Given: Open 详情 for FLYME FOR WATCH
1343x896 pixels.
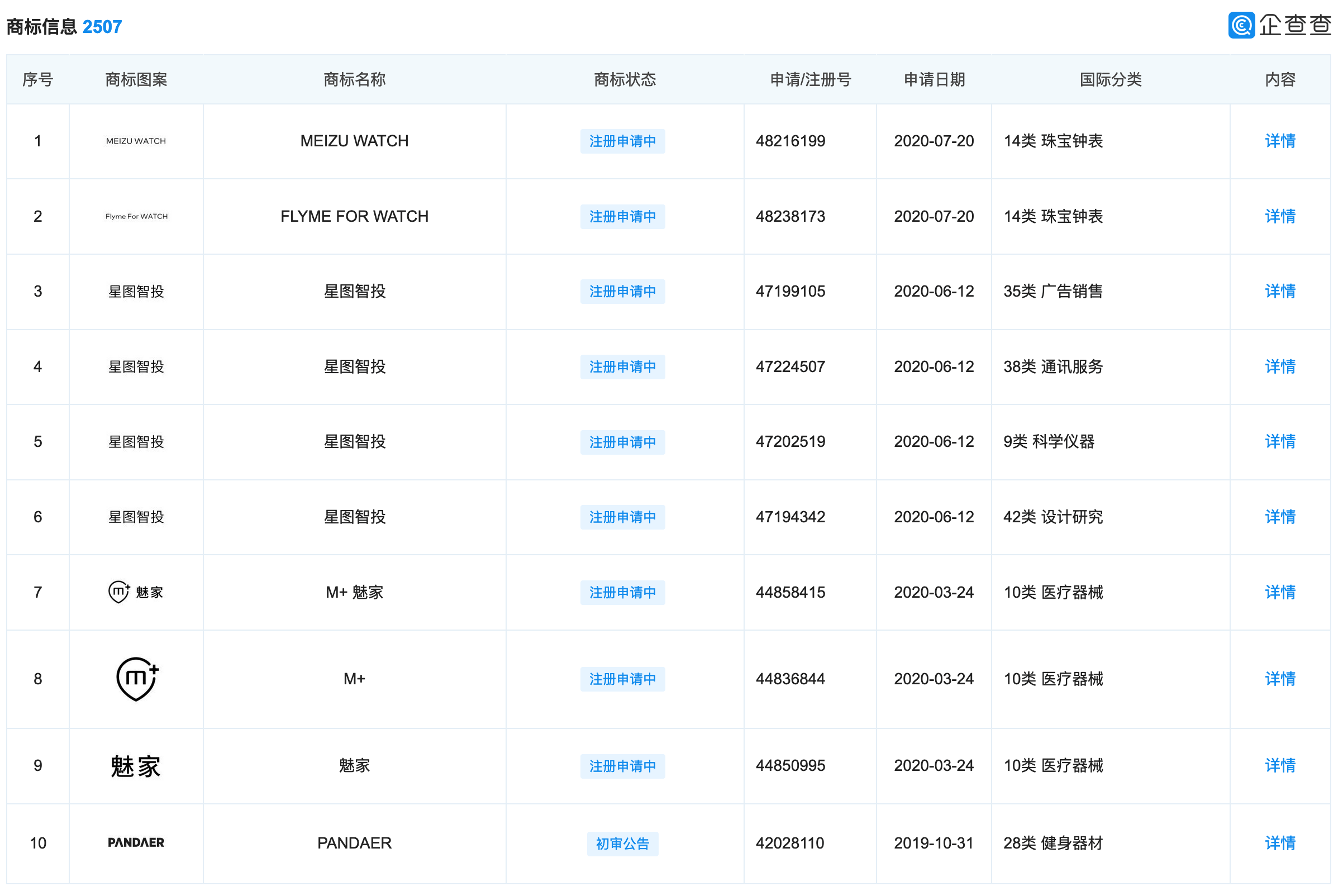Looking at the screenshot, I should coord(1279,217).
